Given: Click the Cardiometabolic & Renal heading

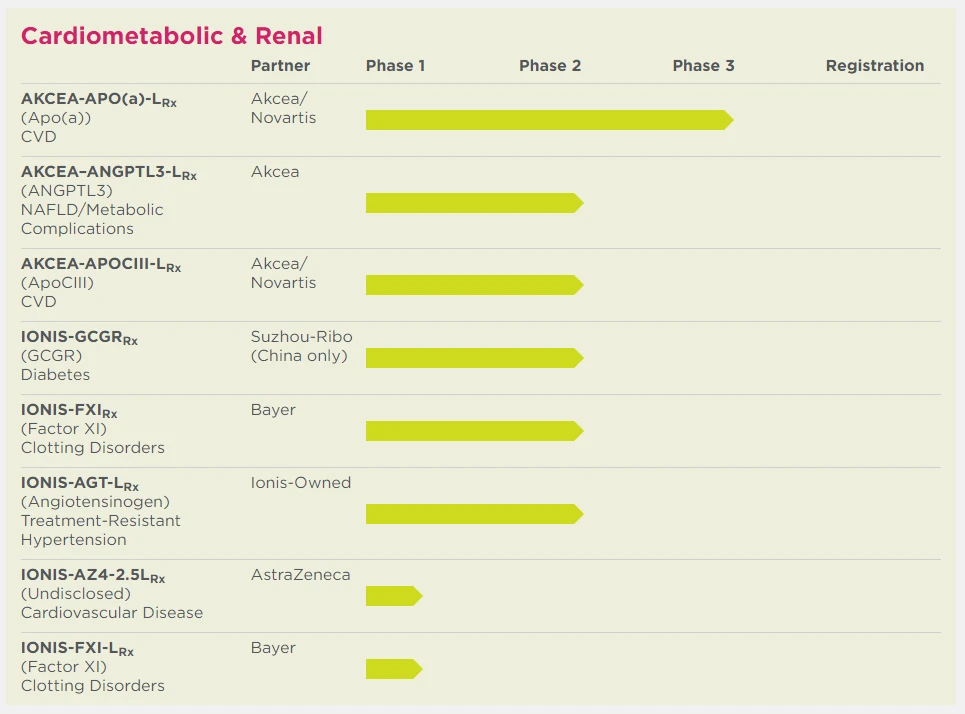Looking at the screenshot, I should click(171, 36).
